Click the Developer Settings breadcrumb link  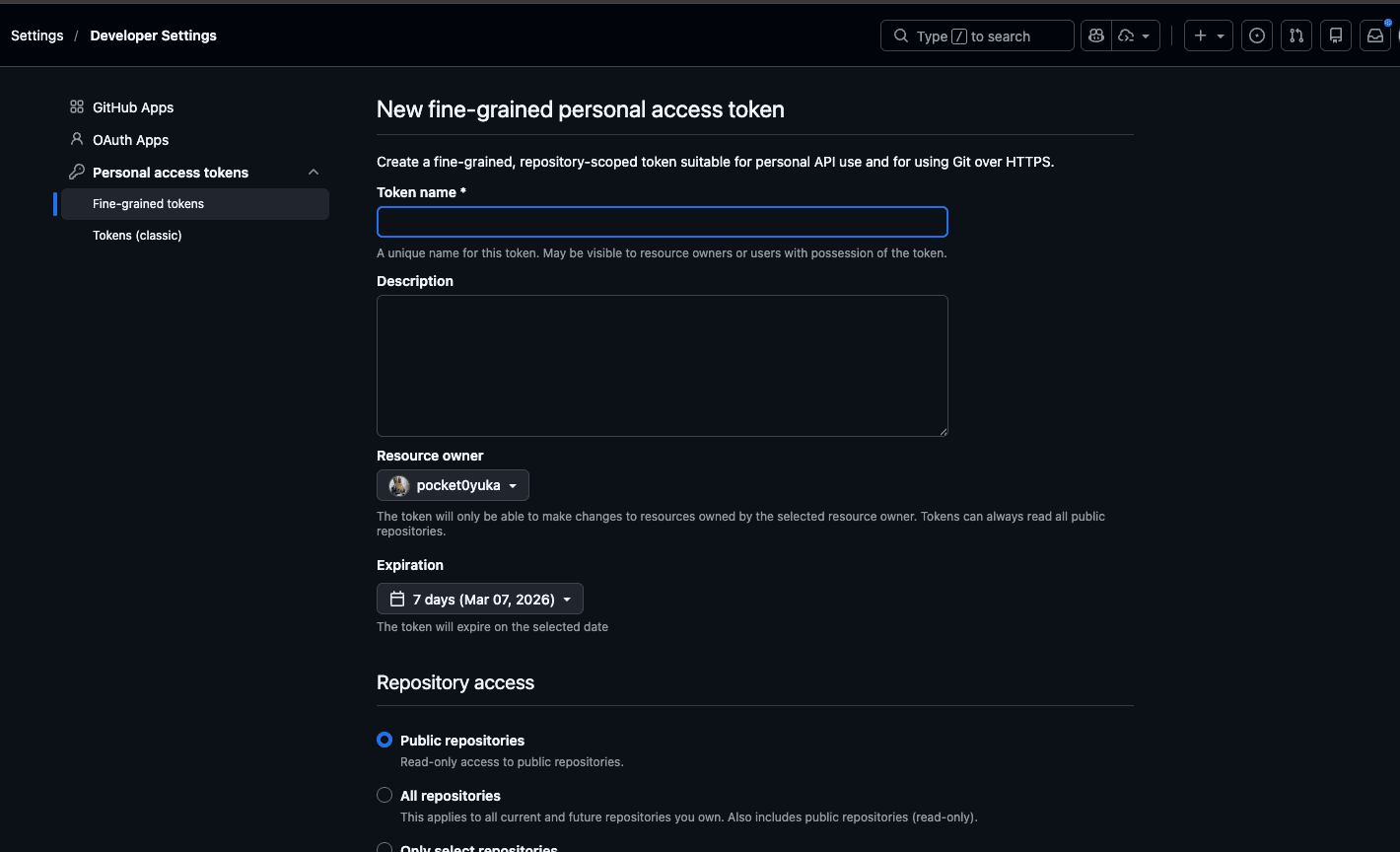(153, 35)
